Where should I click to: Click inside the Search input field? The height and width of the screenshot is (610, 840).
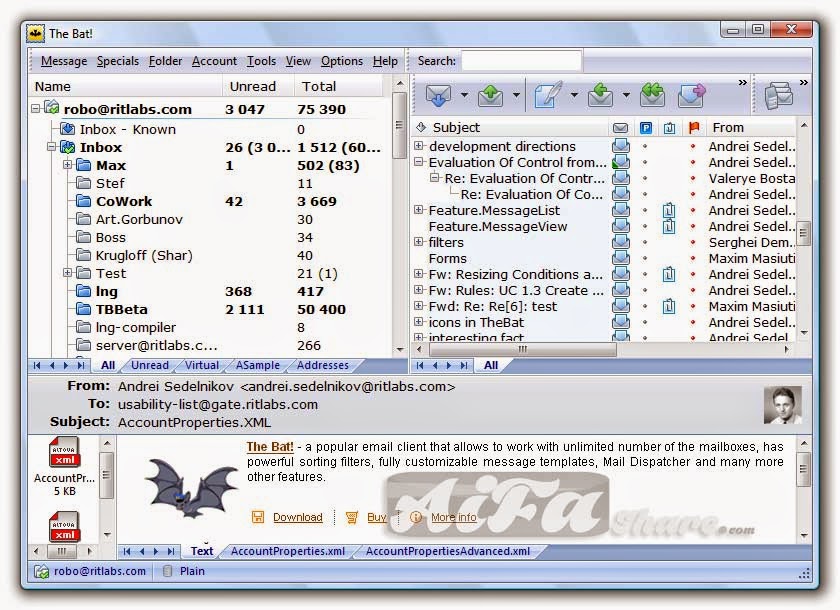click(521, 61)
